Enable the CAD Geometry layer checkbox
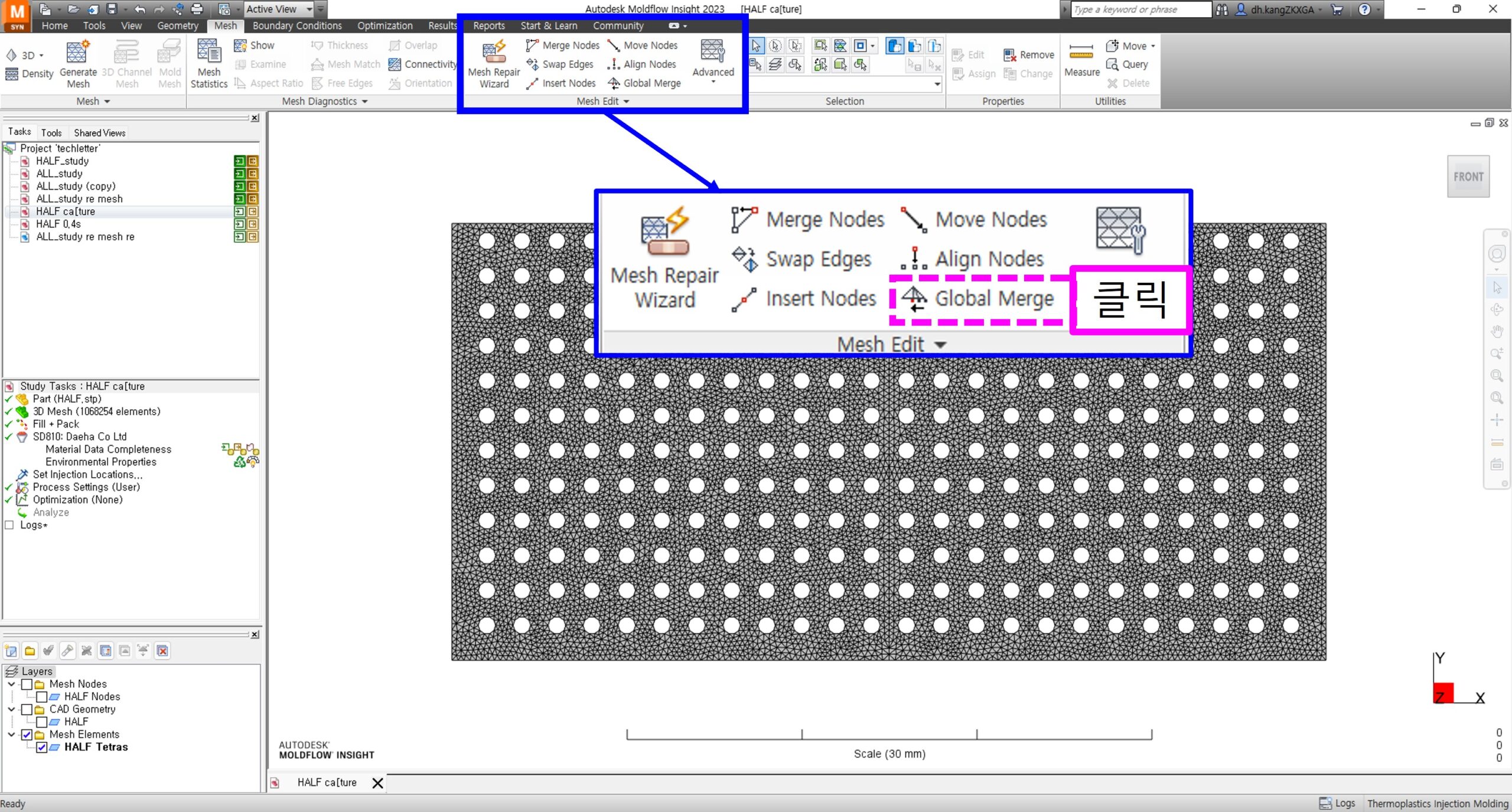1512x812 pixels. (27, 709)
